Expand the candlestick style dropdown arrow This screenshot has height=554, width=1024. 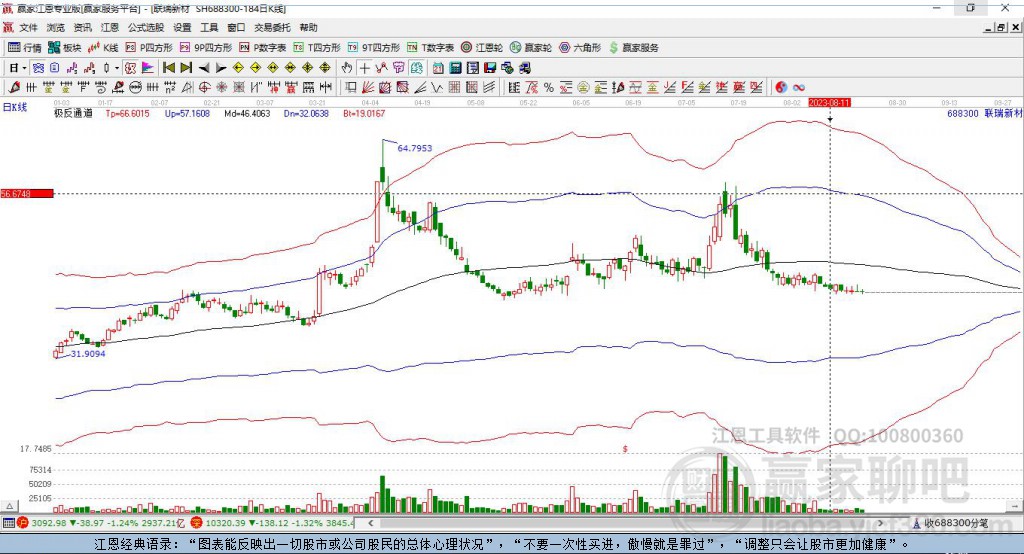118,68
